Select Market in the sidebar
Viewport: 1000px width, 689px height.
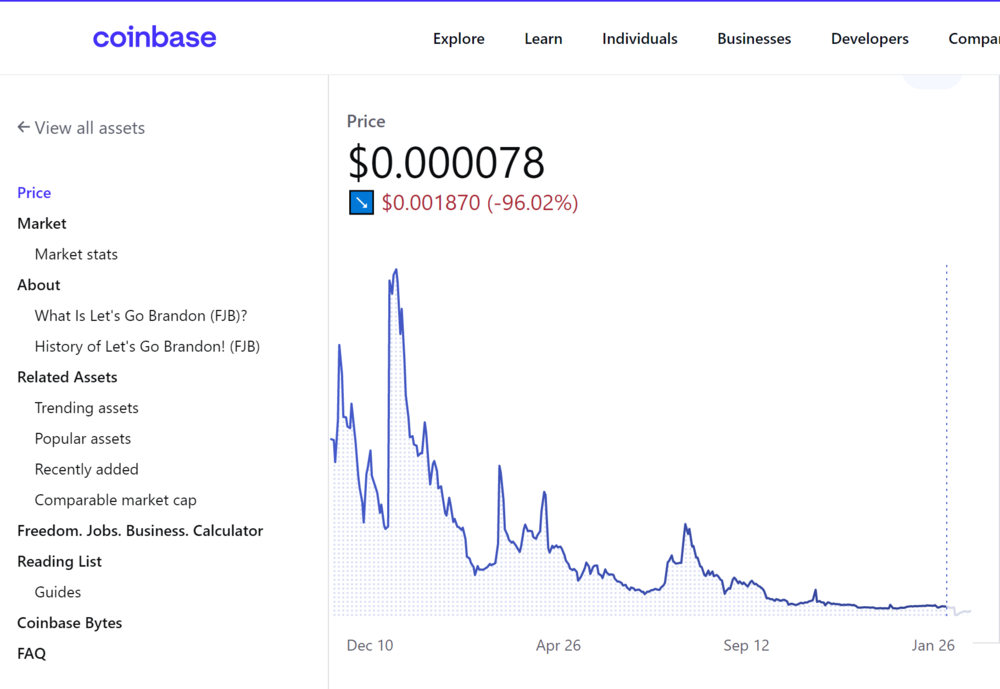coord(42,224)
